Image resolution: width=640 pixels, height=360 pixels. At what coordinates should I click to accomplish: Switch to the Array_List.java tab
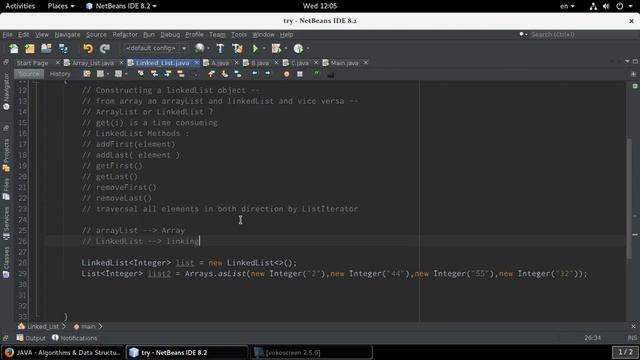pos(92,63)
